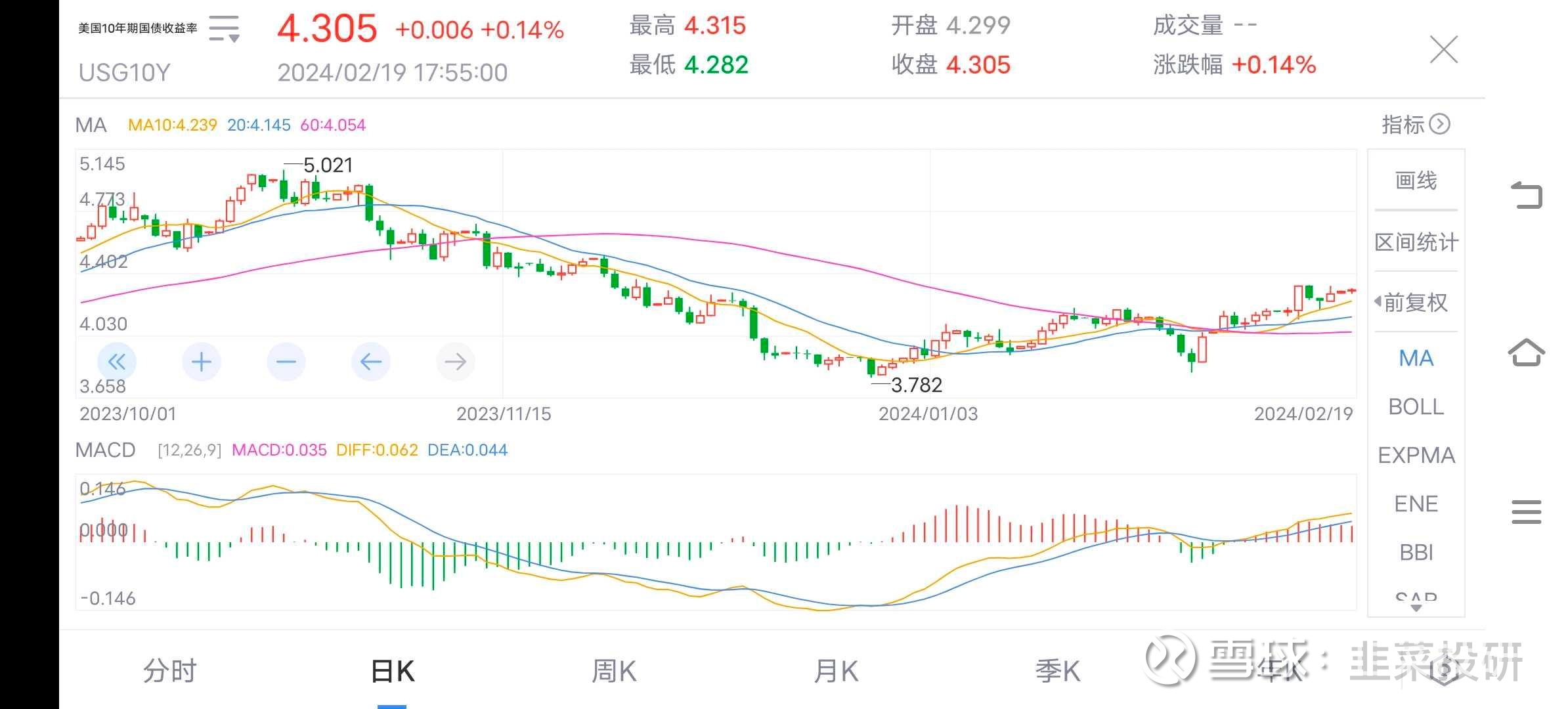
Task: Toggle the MA indicator overlay
Action: pos(1416,358)
